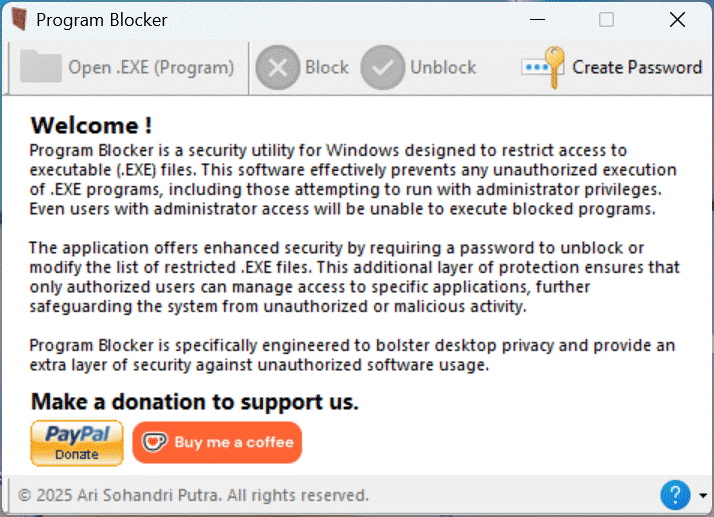Expand the dropdown arrow beside the help icon
Viewport: 714px width, 517px height.
(703, 495)
